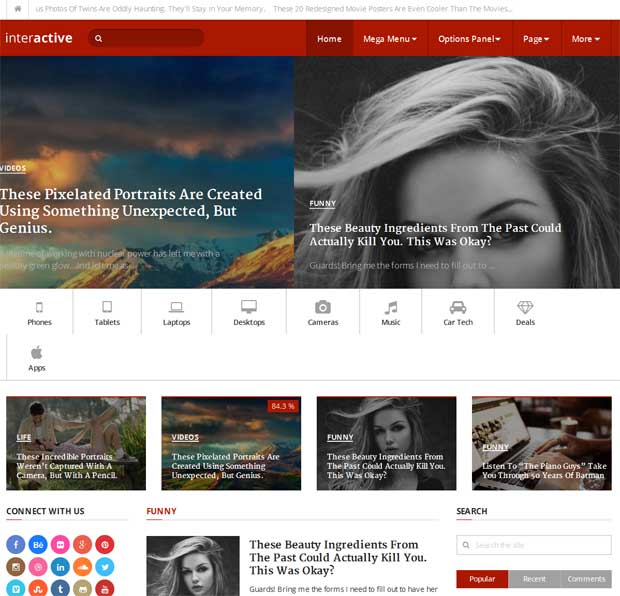Click the LinkedIn social icon

coord(61,567)
